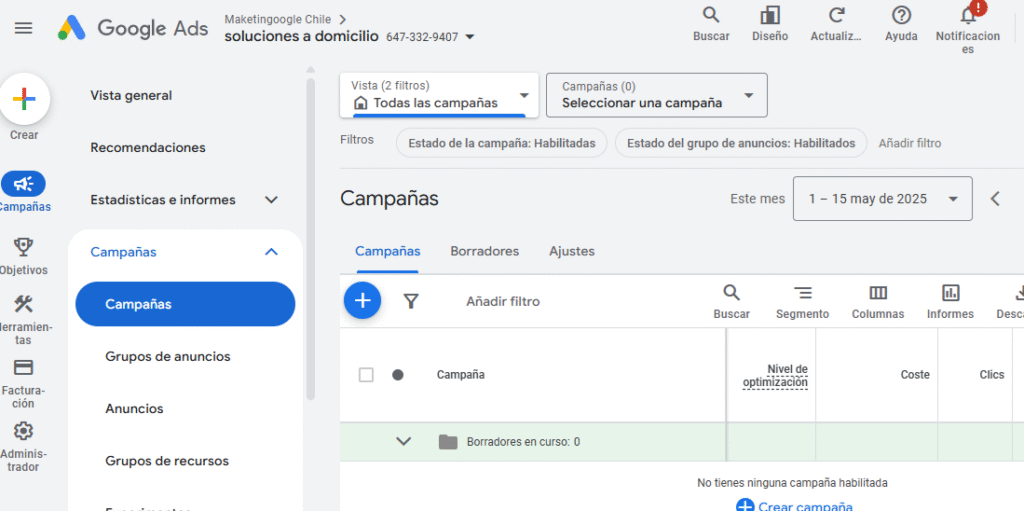
Task: Open account selector dropdown arrow
Action: click(x=470, y=37)
